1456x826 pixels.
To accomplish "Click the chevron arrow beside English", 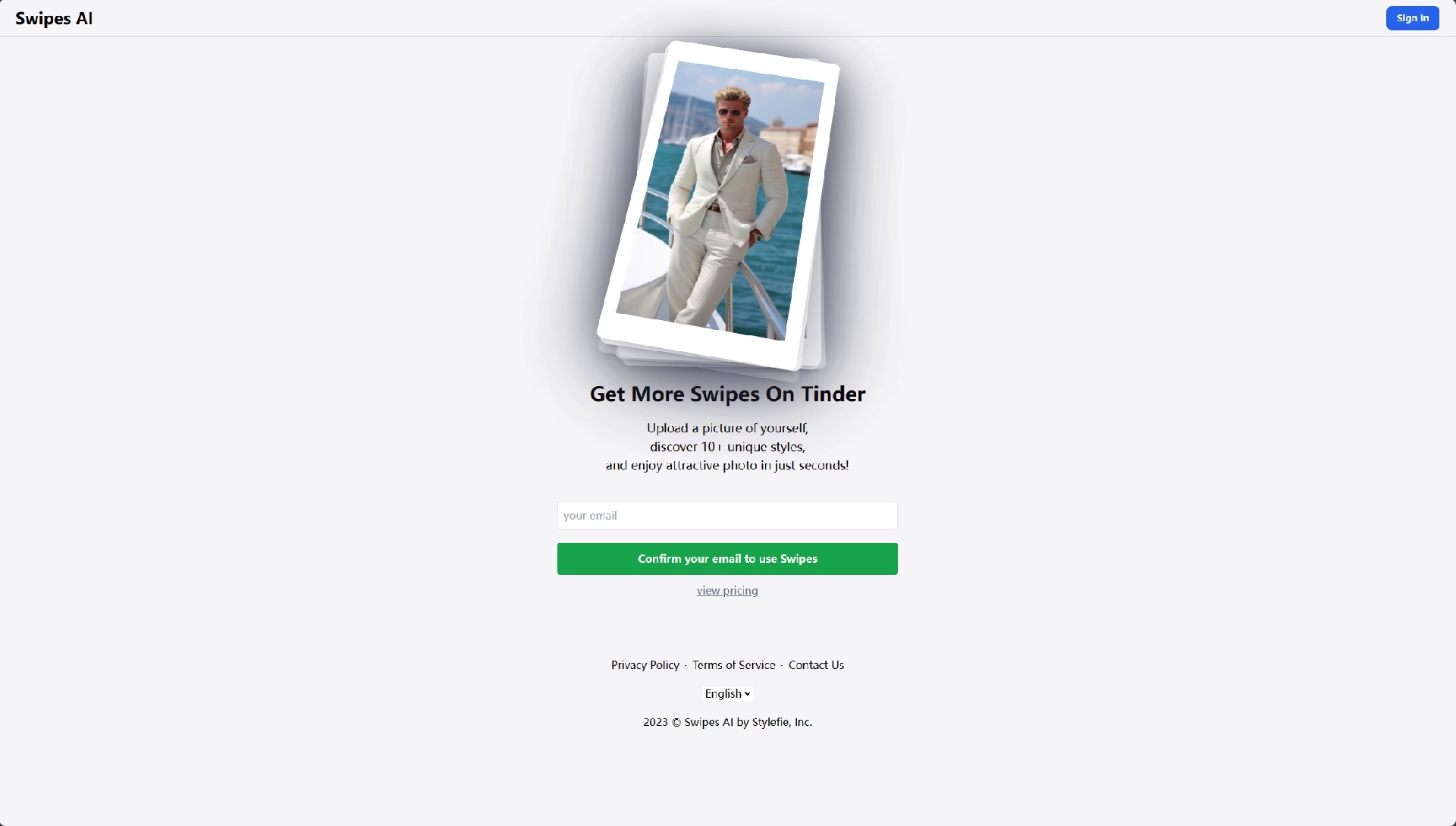I will pos(747,694).
